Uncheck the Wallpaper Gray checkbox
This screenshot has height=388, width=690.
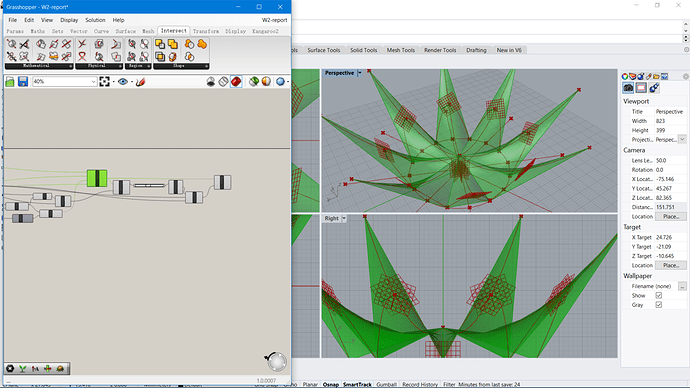pos(659,305)
